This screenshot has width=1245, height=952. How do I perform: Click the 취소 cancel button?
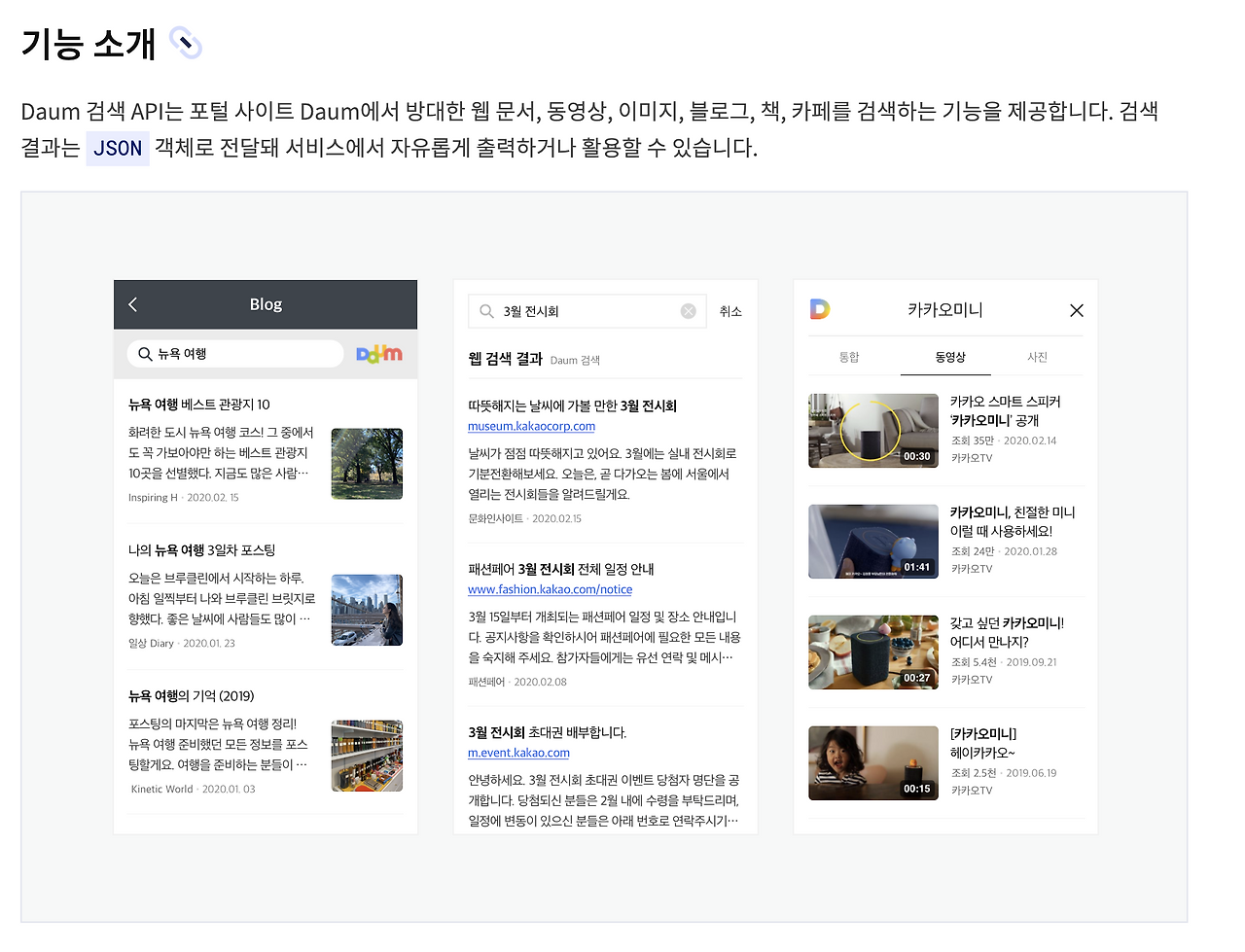[730, 311]
